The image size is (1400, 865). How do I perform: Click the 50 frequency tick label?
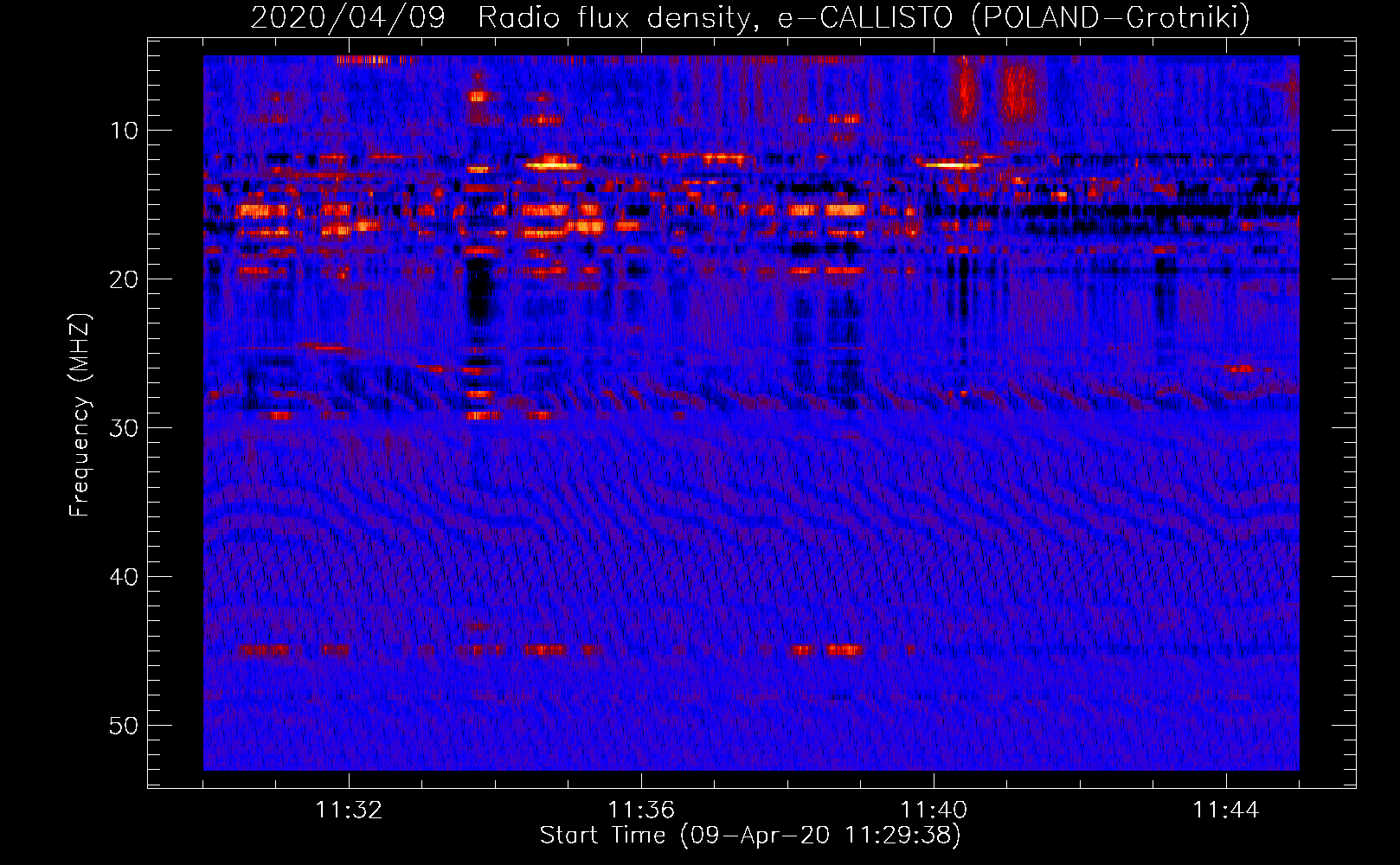click(124, 726)
